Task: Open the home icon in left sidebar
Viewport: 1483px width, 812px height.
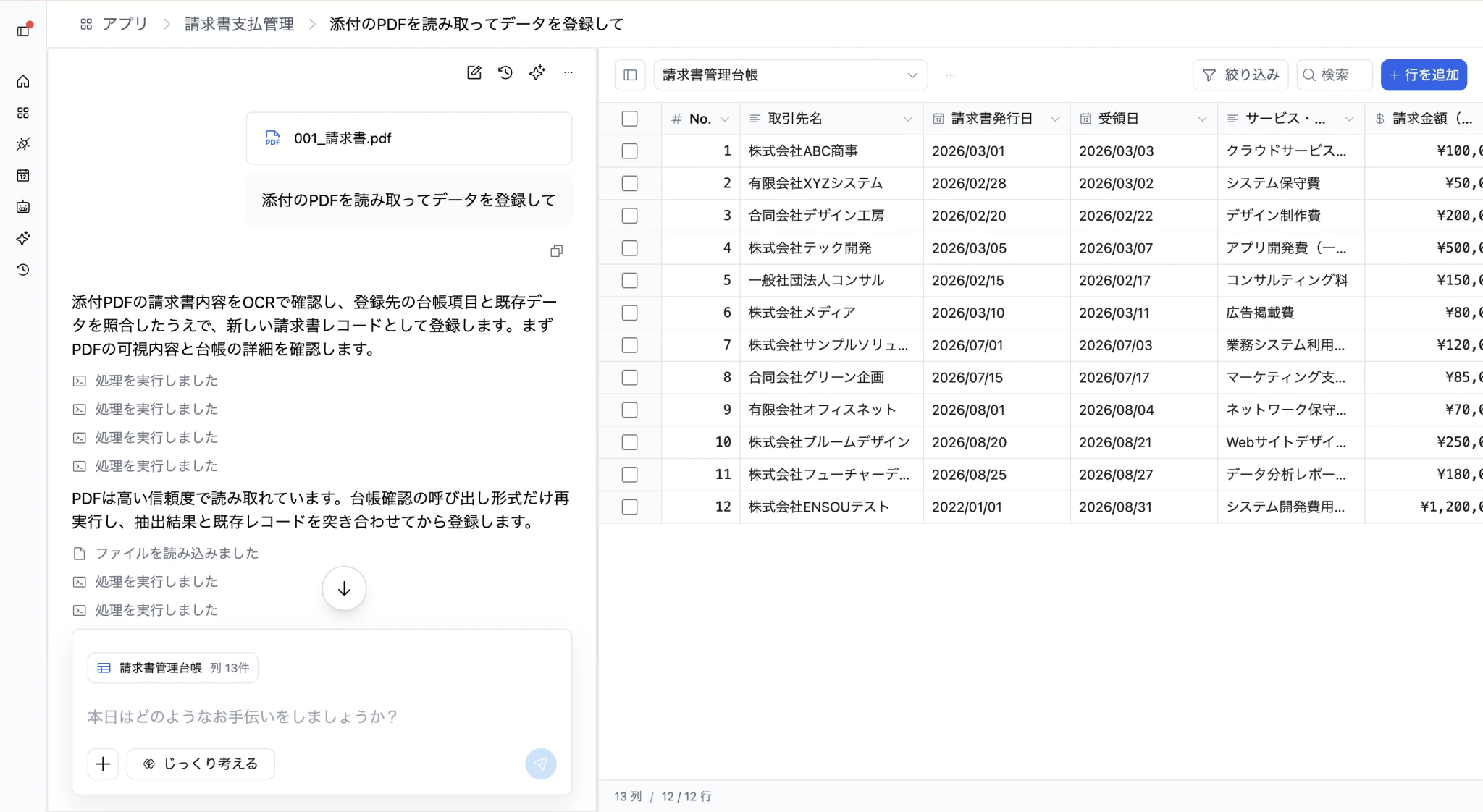Action: pyautogui.click(x=23, y=81)
